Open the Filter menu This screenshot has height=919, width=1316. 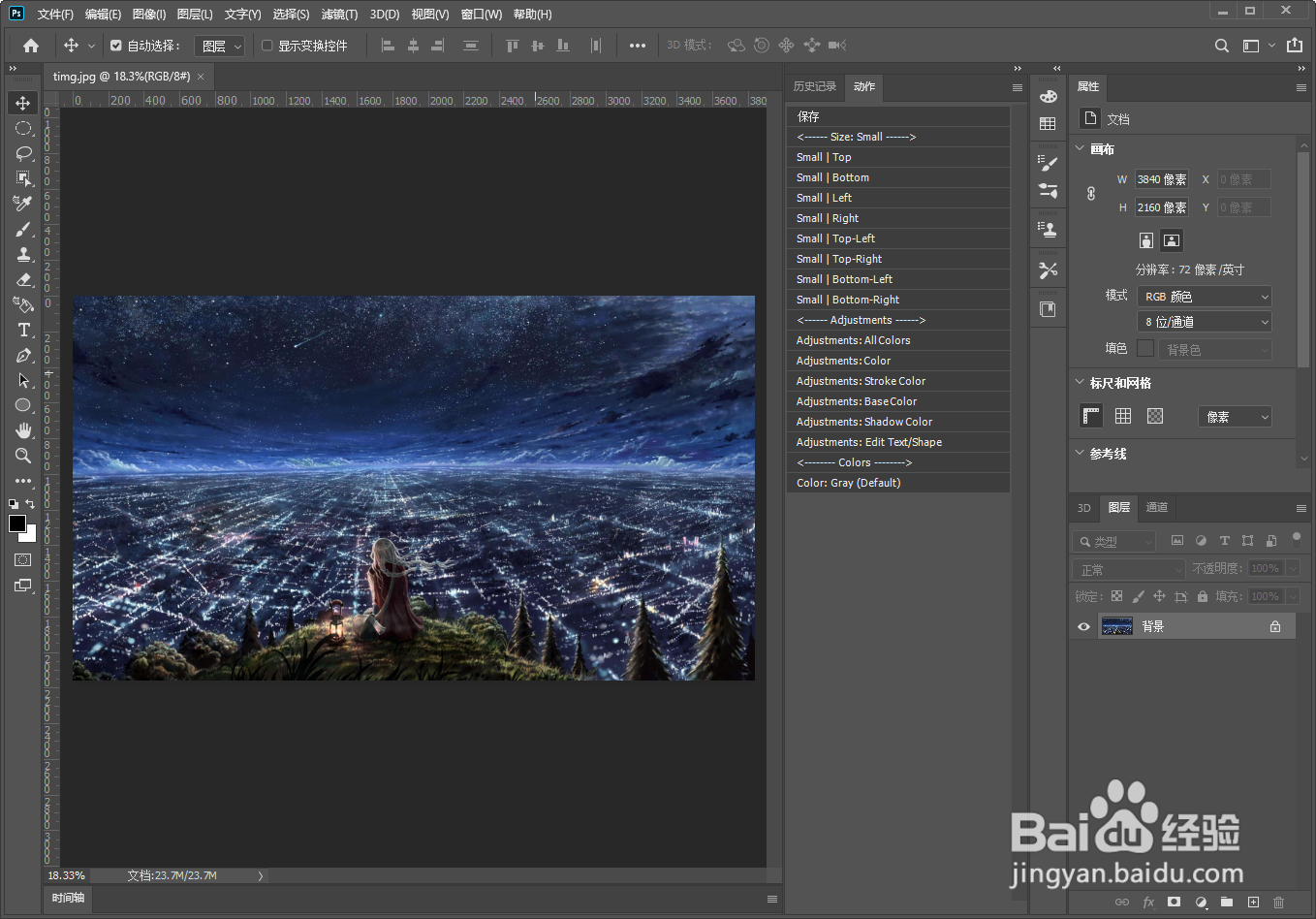[x=339, y=15]
